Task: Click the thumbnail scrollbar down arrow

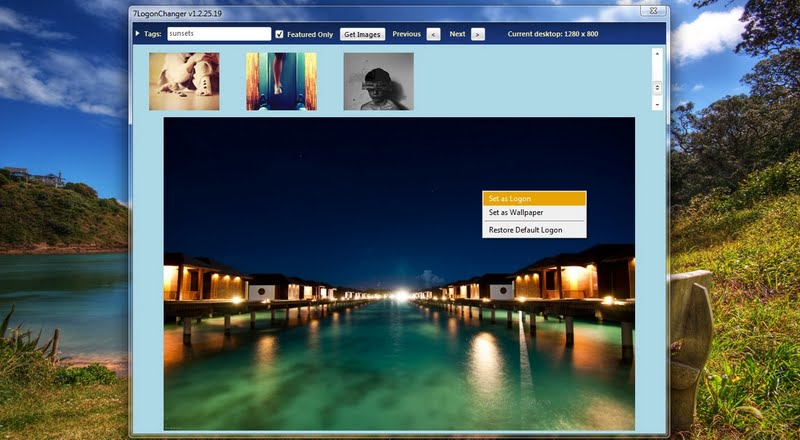Action: coord(657,105)
